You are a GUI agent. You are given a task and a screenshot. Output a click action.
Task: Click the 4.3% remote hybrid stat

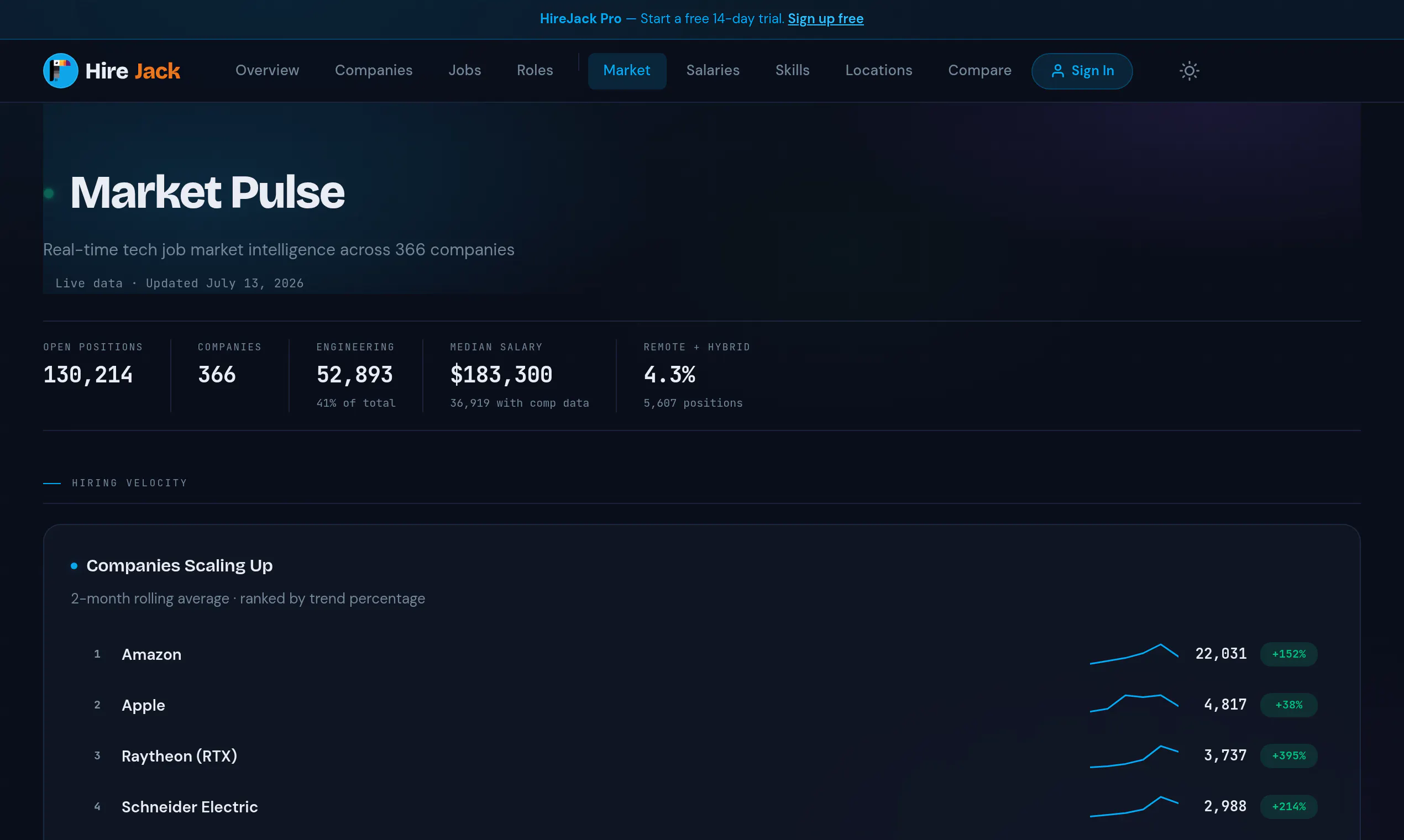tap(670, 375)
